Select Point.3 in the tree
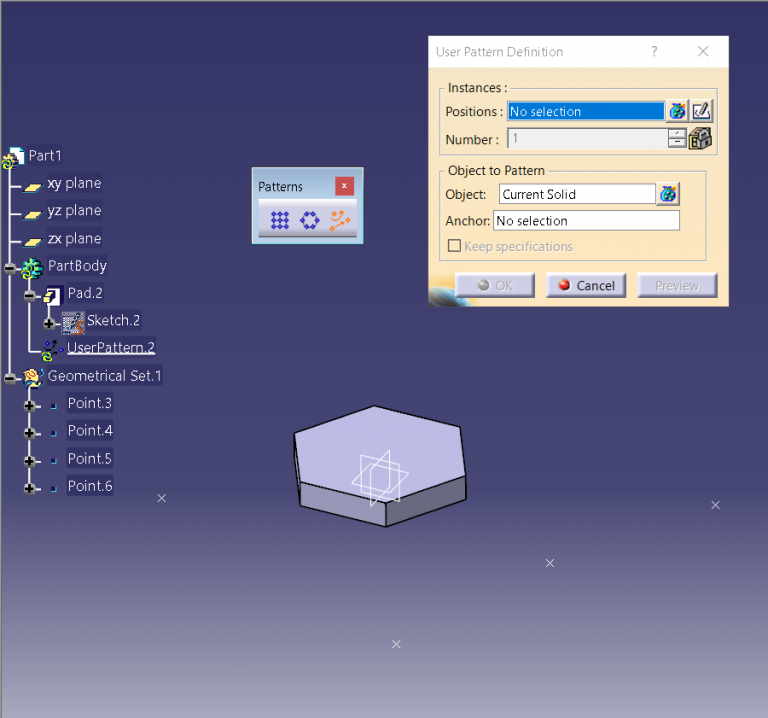 [90, 403]
